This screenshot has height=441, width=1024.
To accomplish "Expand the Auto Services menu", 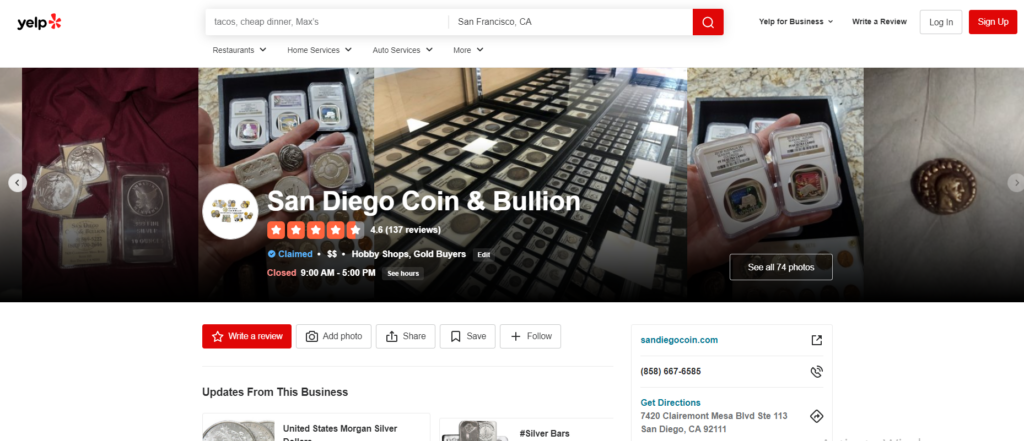I will click(x=402, y=50).
